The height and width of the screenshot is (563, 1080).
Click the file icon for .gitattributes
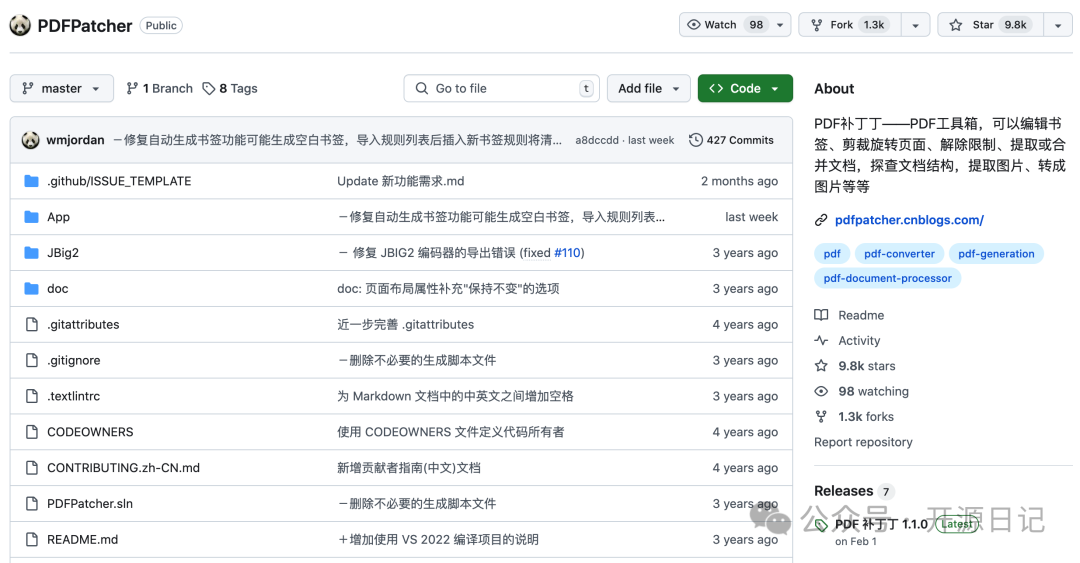(x=31, y=325)
